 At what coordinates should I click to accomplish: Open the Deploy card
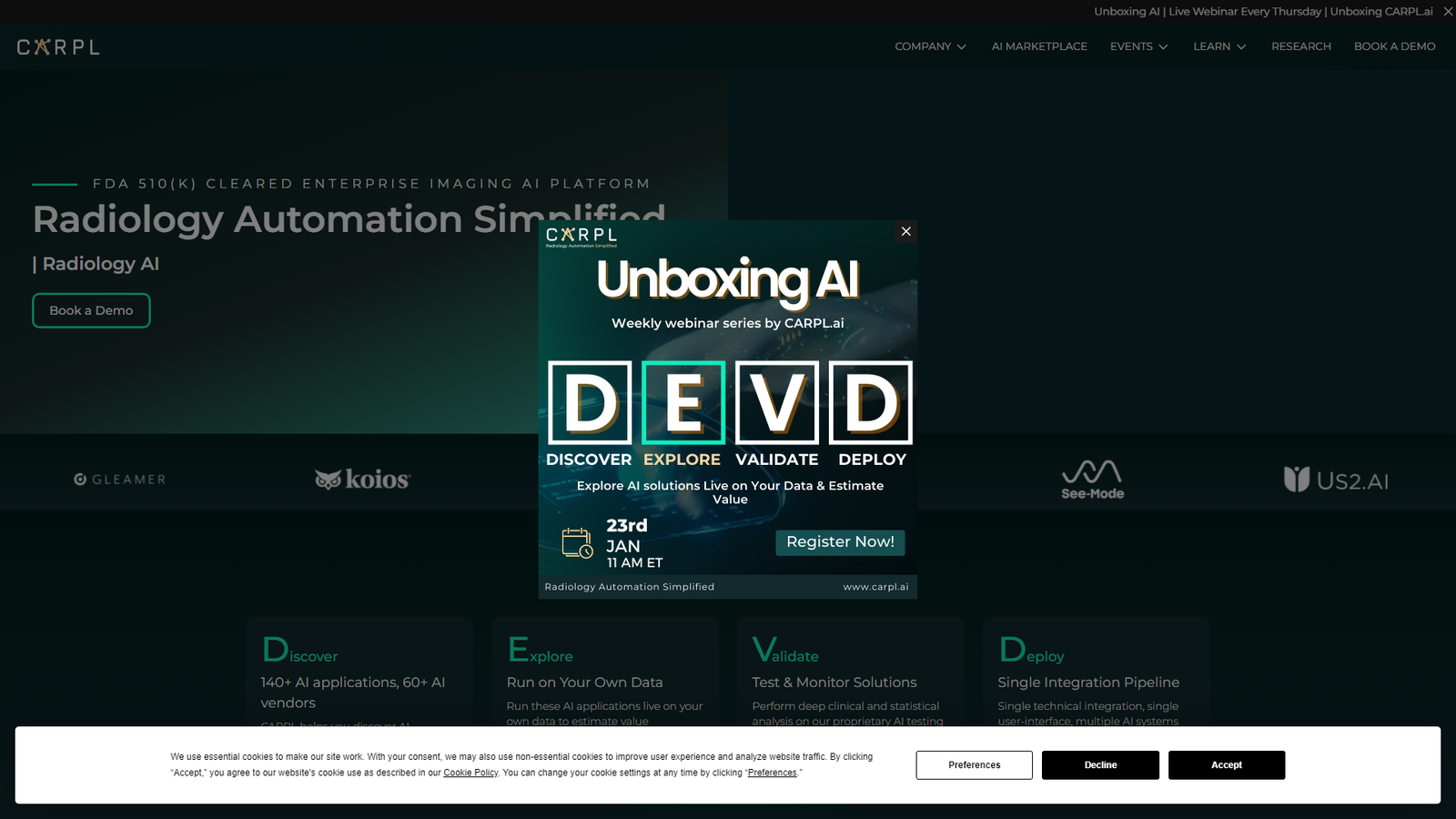(x=1097, y=672)
